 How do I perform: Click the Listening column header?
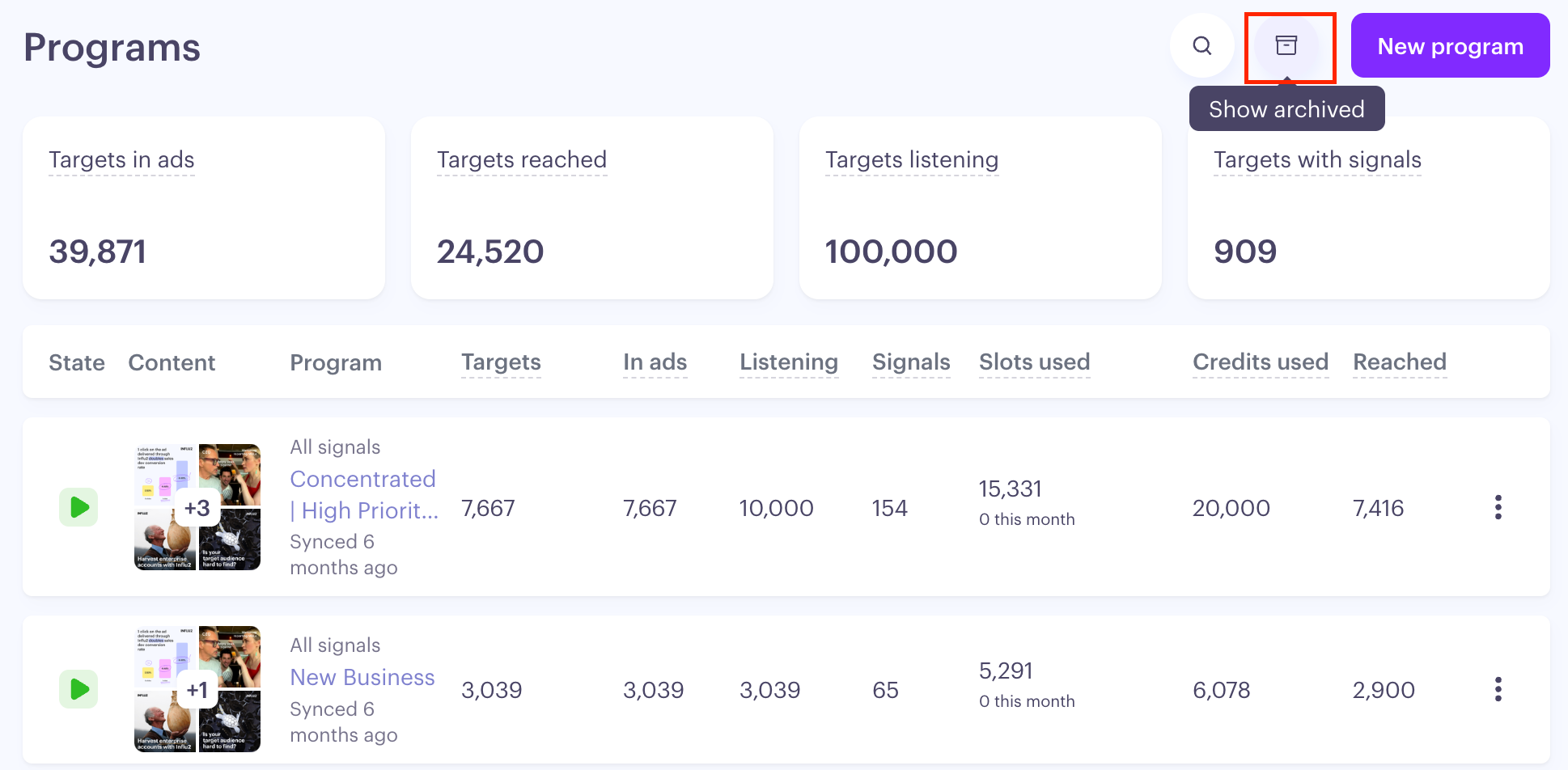tap(789, 362)
